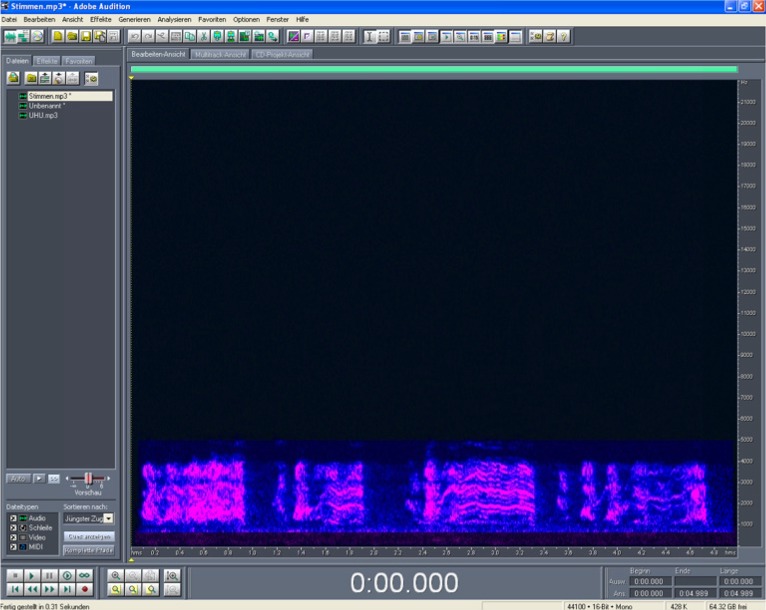Play to end circled play button
The width and height of the screenshot is (766, 610).
point(67,575)
